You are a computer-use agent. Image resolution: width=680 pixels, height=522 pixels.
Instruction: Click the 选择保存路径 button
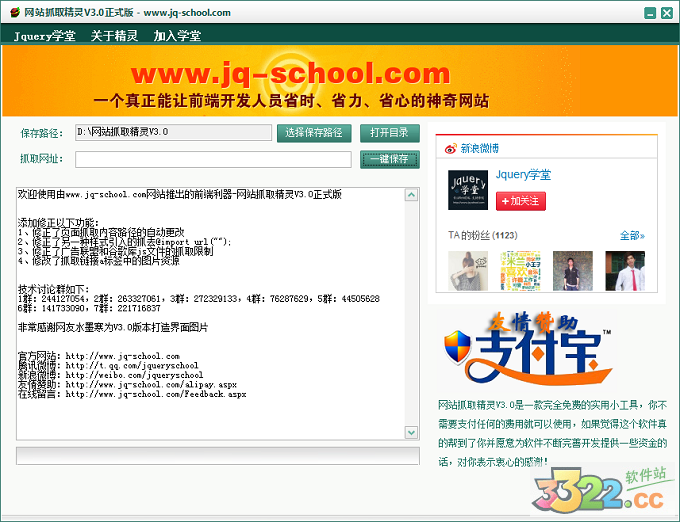click(x=314, y=133)
